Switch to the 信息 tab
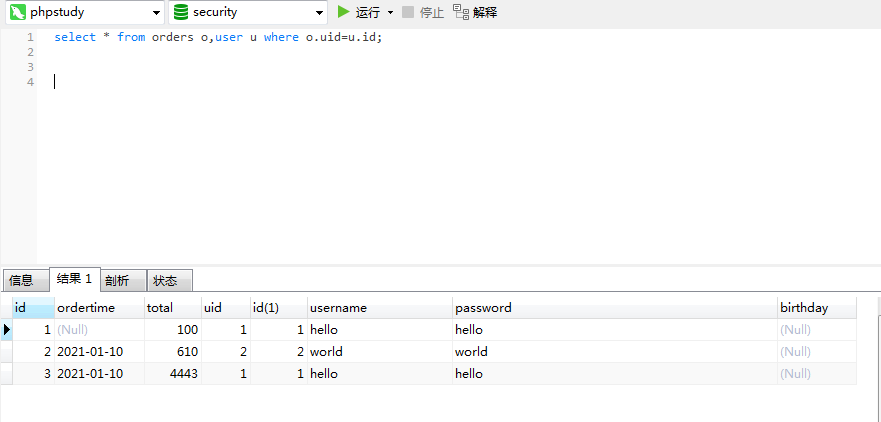The image size is (881, 422). click(x=25, y=280)
